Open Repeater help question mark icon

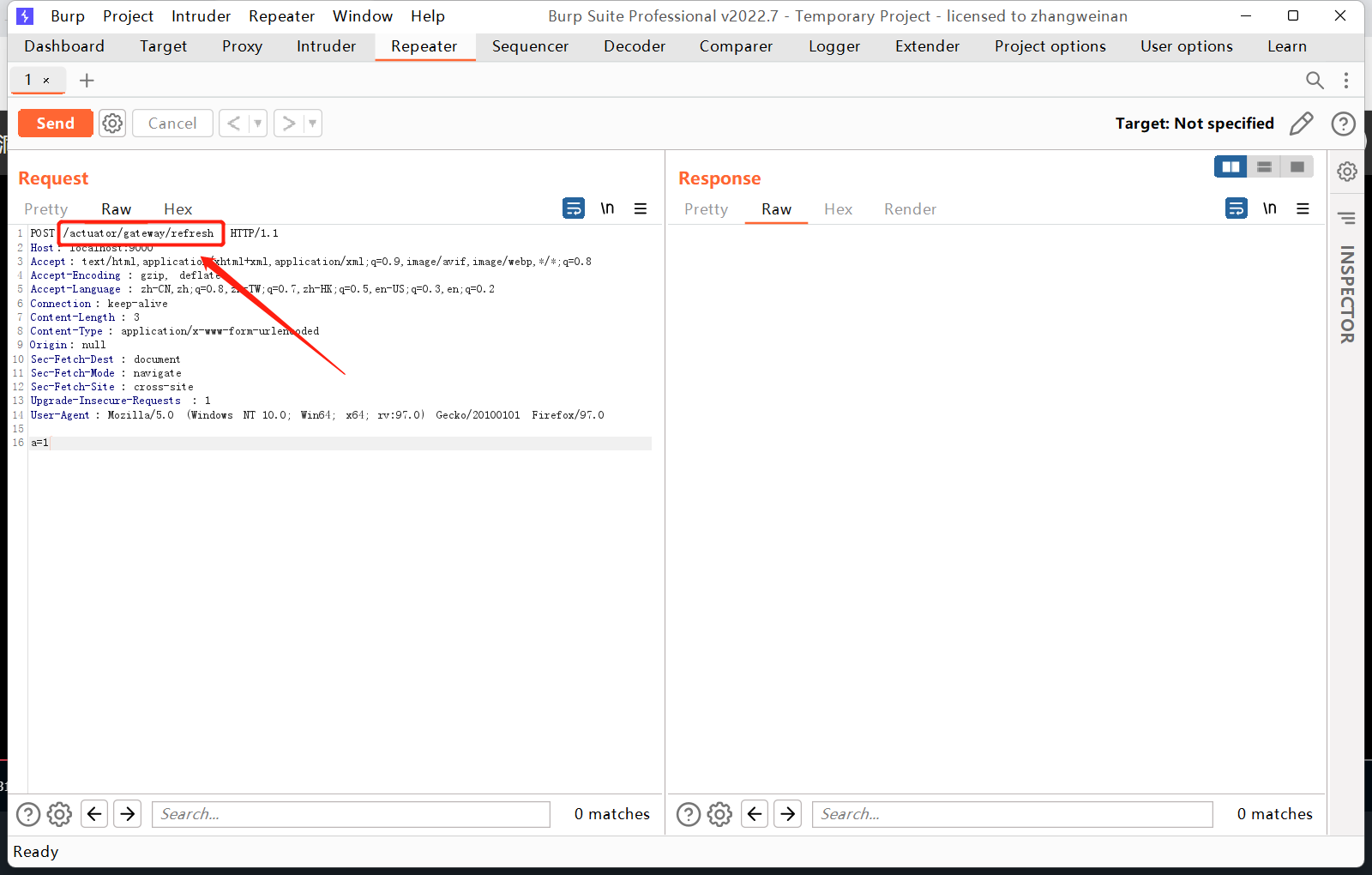[1343, 124]
